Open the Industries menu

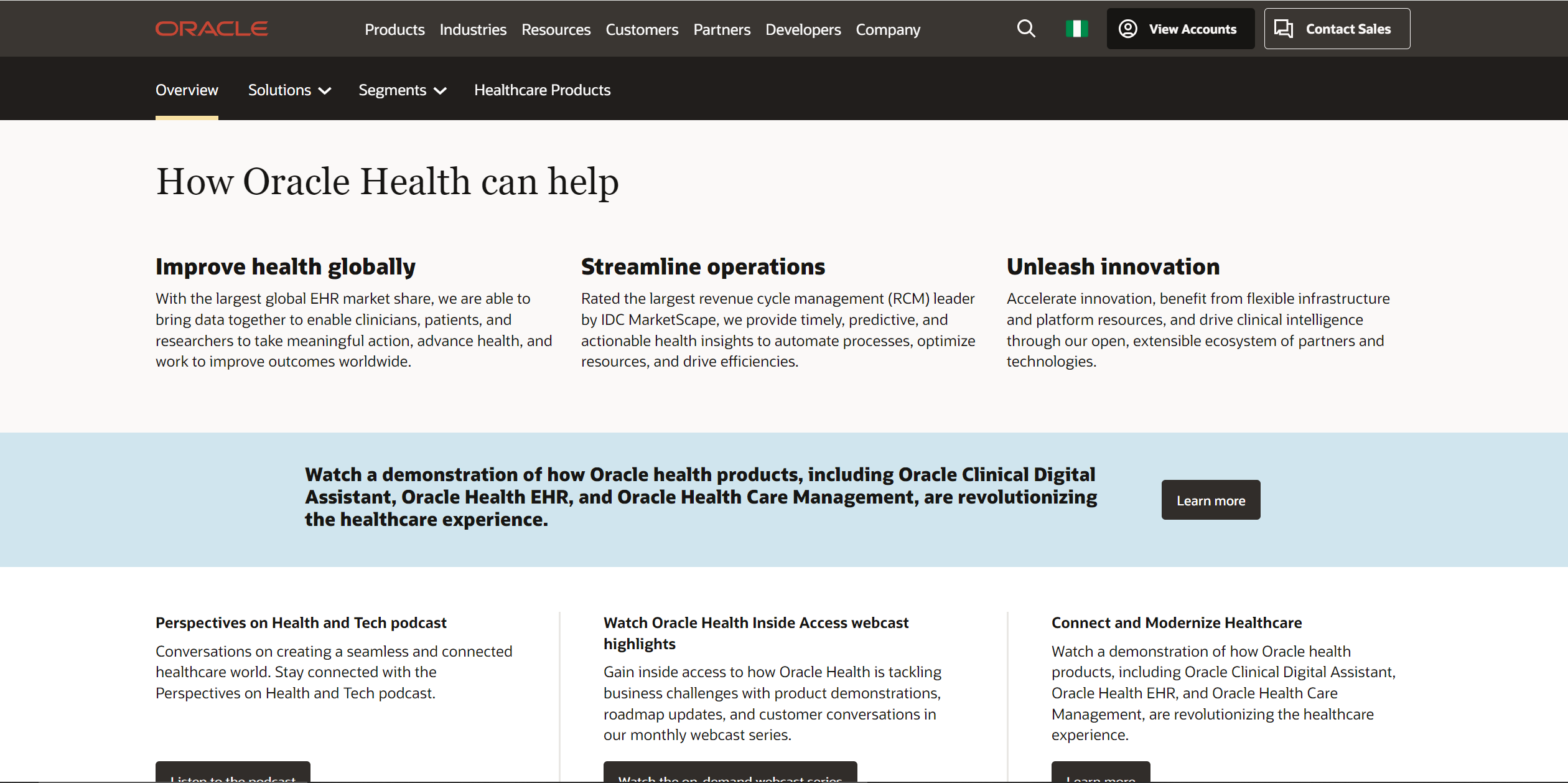click(473, 29)
